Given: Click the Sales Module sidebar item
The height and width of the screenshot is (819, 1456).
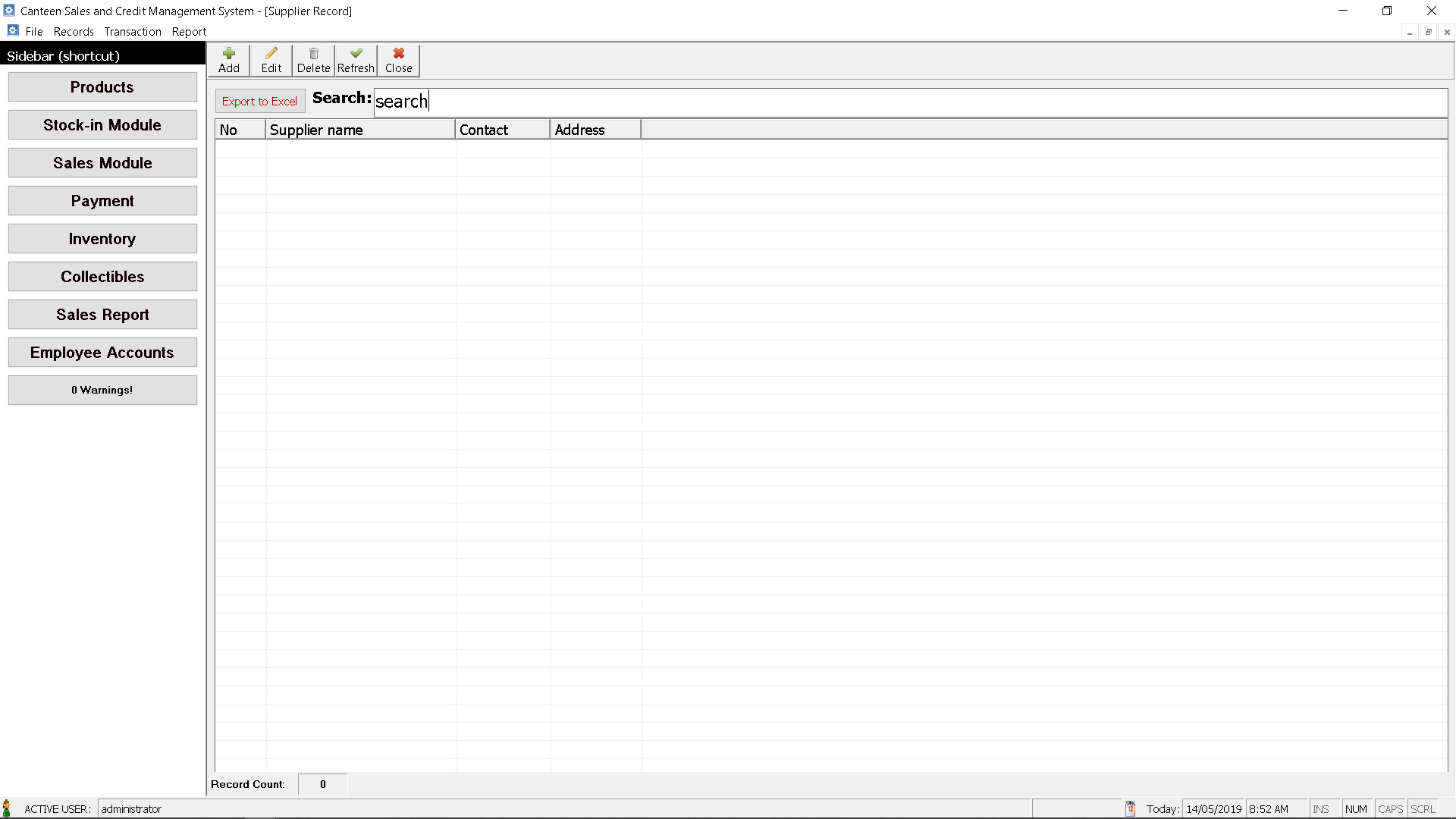Looking at the screenshot, I should pos(102,162).
